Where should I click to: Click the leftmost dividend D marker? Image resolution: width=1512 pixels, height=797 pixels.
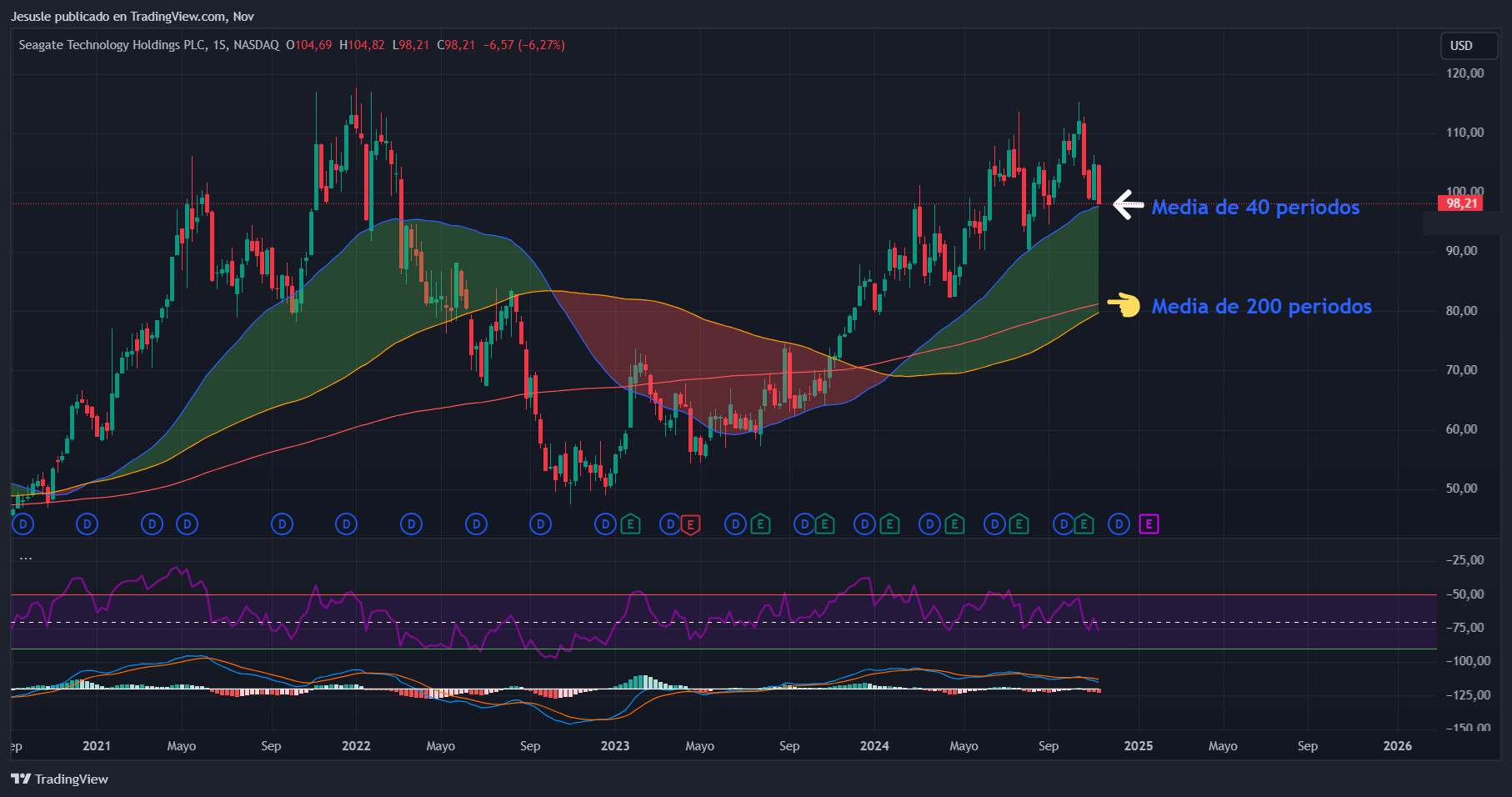point(23,524)
